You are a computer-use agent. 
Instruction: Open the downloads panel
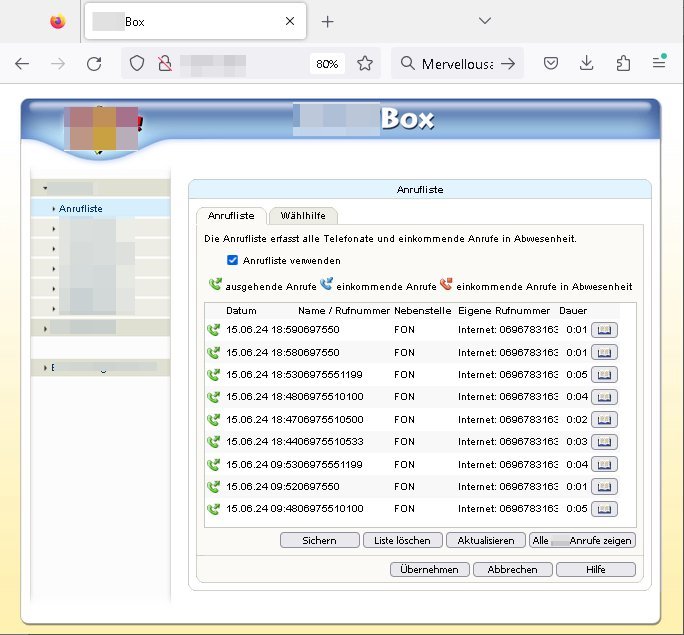(x=587, y=64)
